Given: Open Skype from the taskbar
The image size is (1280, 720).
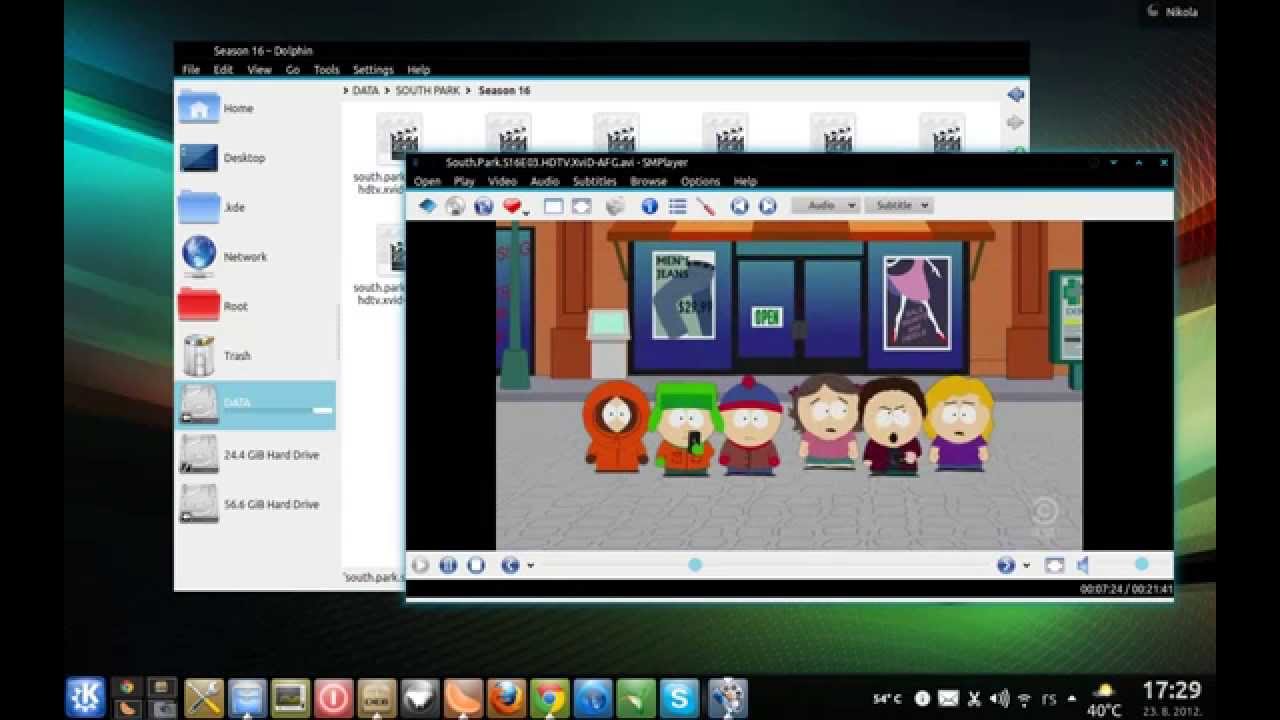Looking at the screenshot, I should click(x=680, y=698).
